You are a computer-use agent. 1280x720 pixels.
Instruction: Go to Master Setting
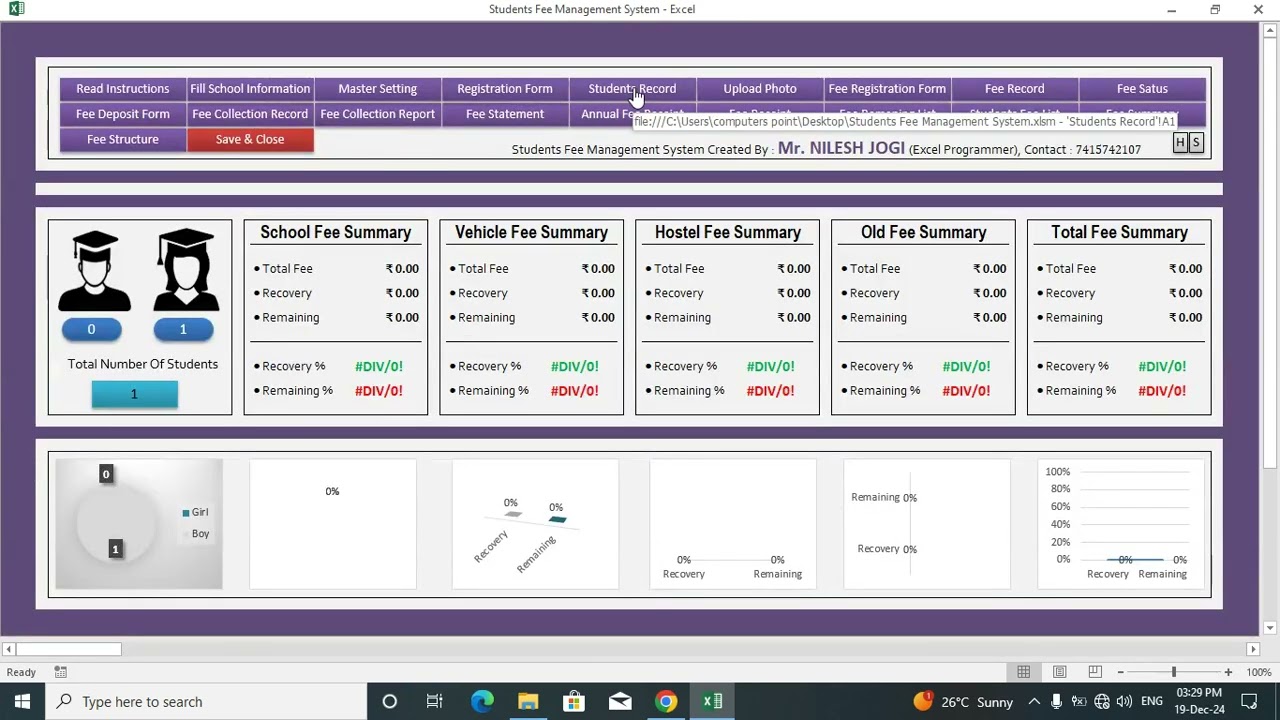pos(377,89)
